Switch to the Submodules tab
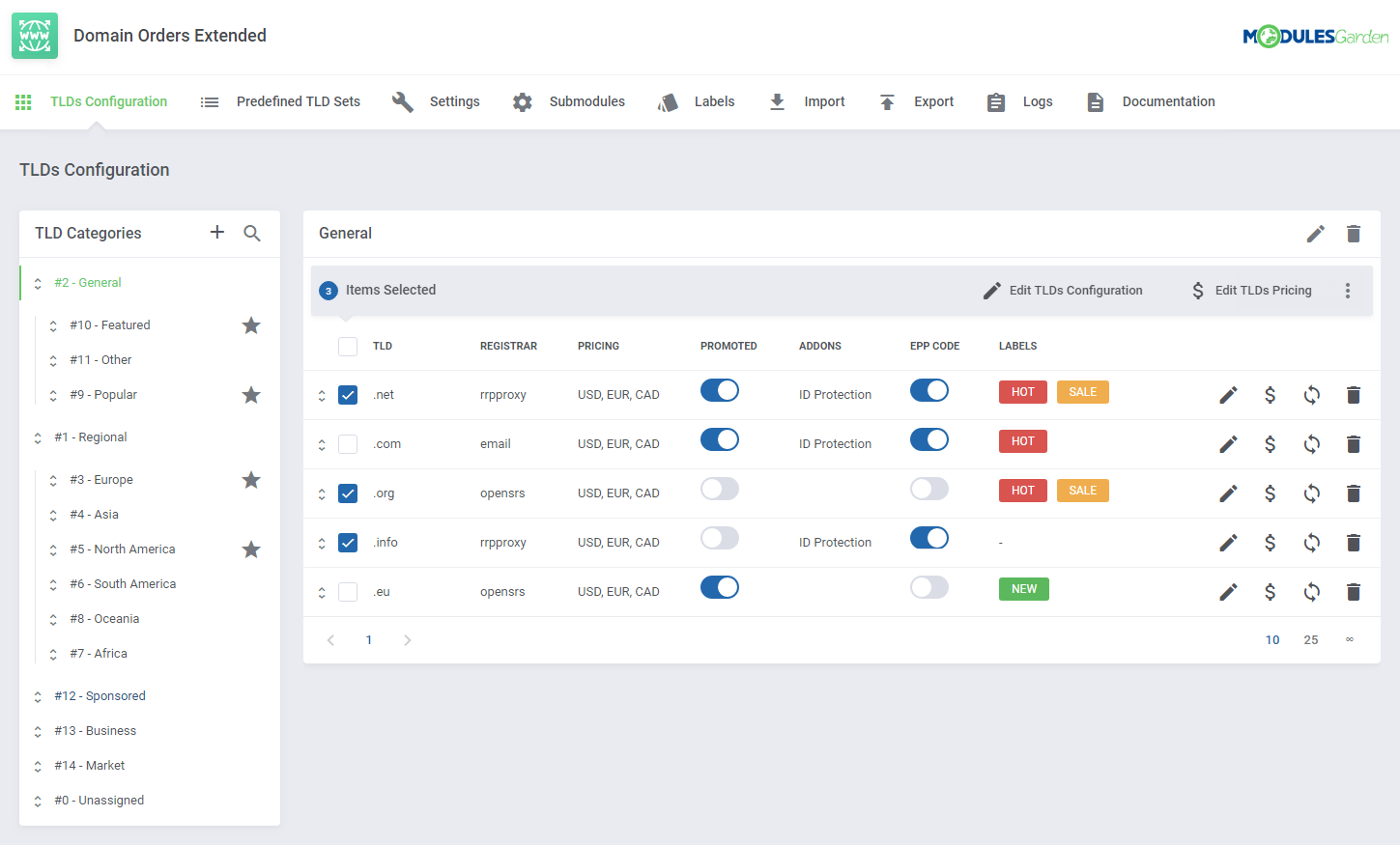This screenshot has width=1400, height=845. point(569,101)
